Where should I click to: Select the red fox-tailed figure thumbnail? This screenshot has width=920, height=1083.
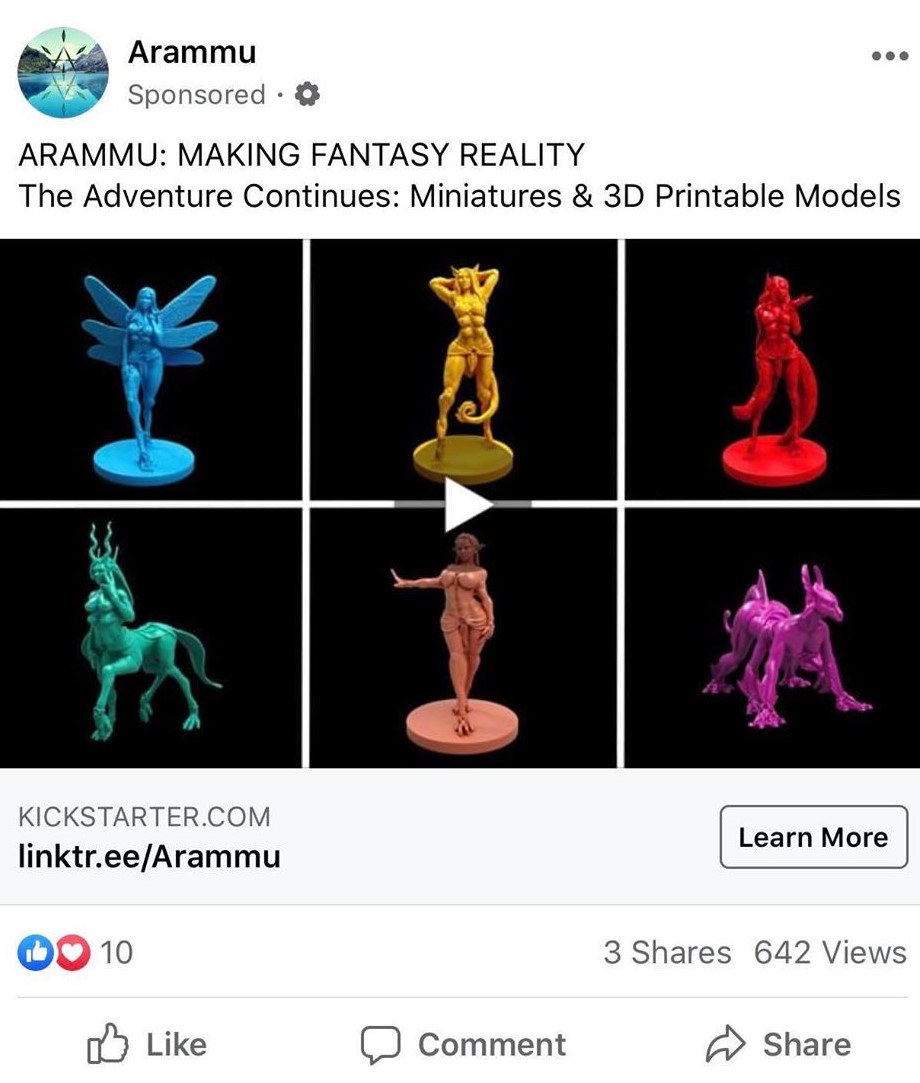click(x=772, y=369)
